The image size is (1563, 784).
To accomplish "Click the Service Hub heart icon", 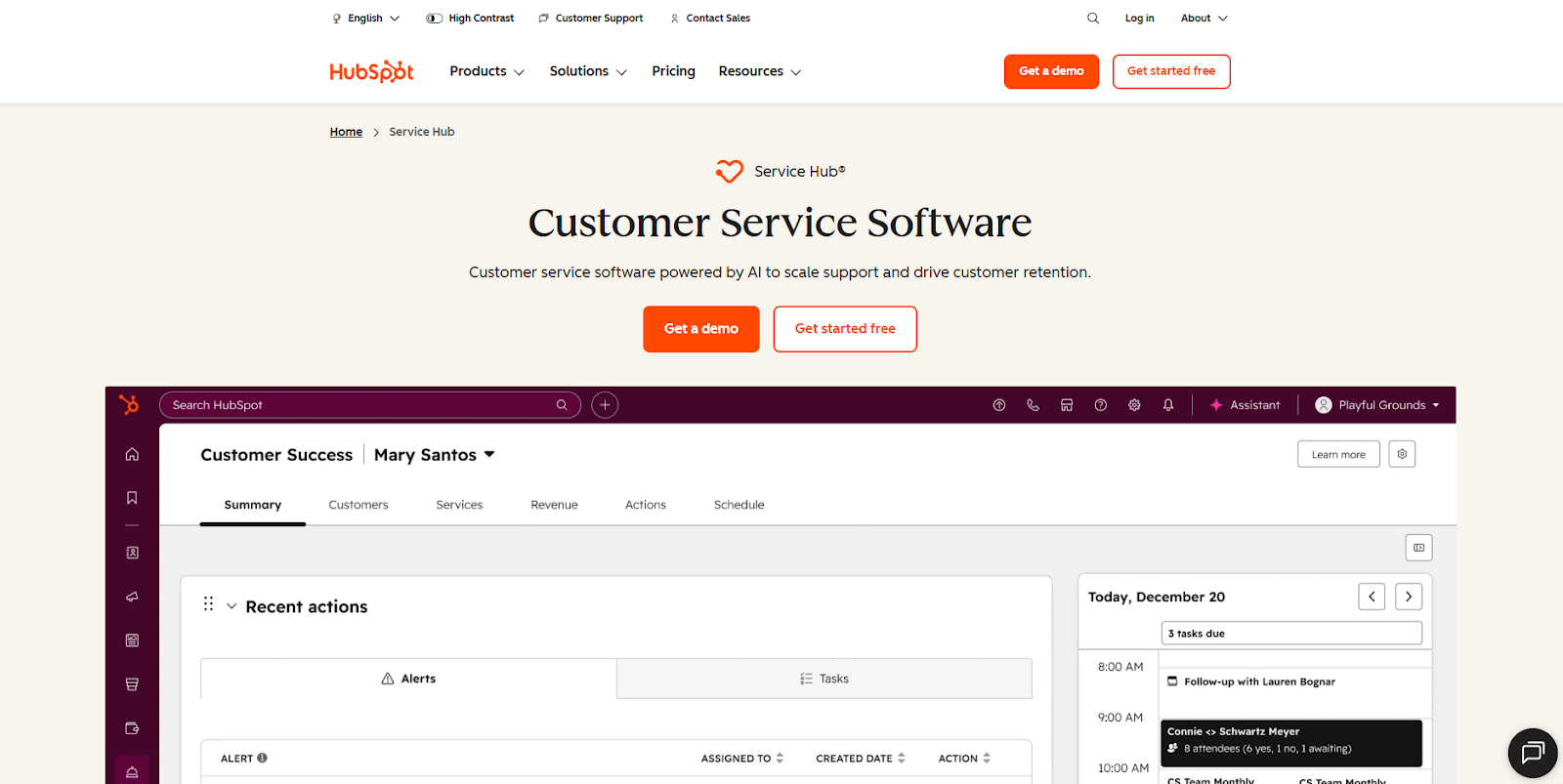I will click(729, 171).
